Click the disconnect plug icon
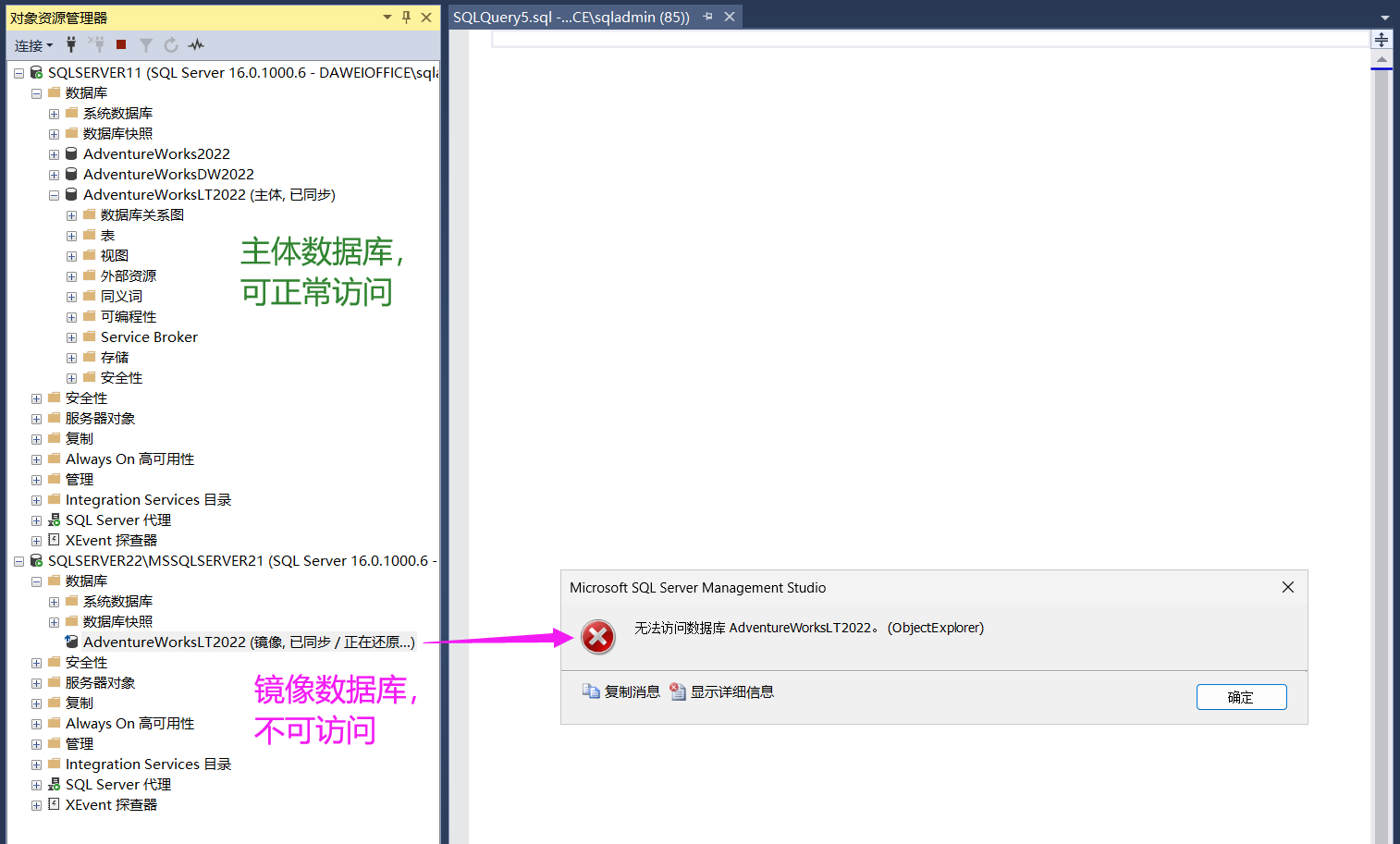1400x844 pixels. (x=96, y=44)
